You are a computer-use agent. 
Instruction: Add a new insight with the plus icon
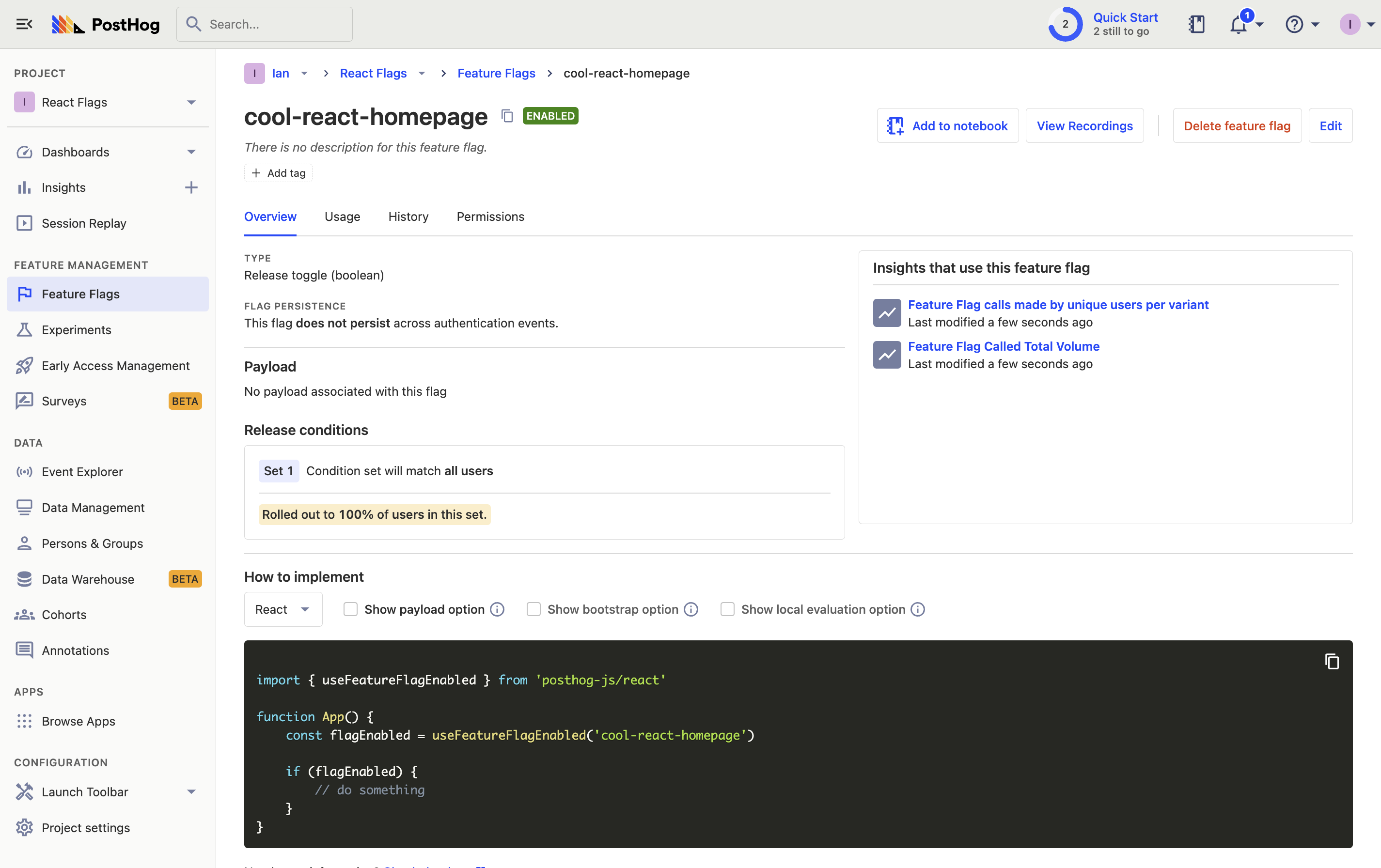point(191,187)
